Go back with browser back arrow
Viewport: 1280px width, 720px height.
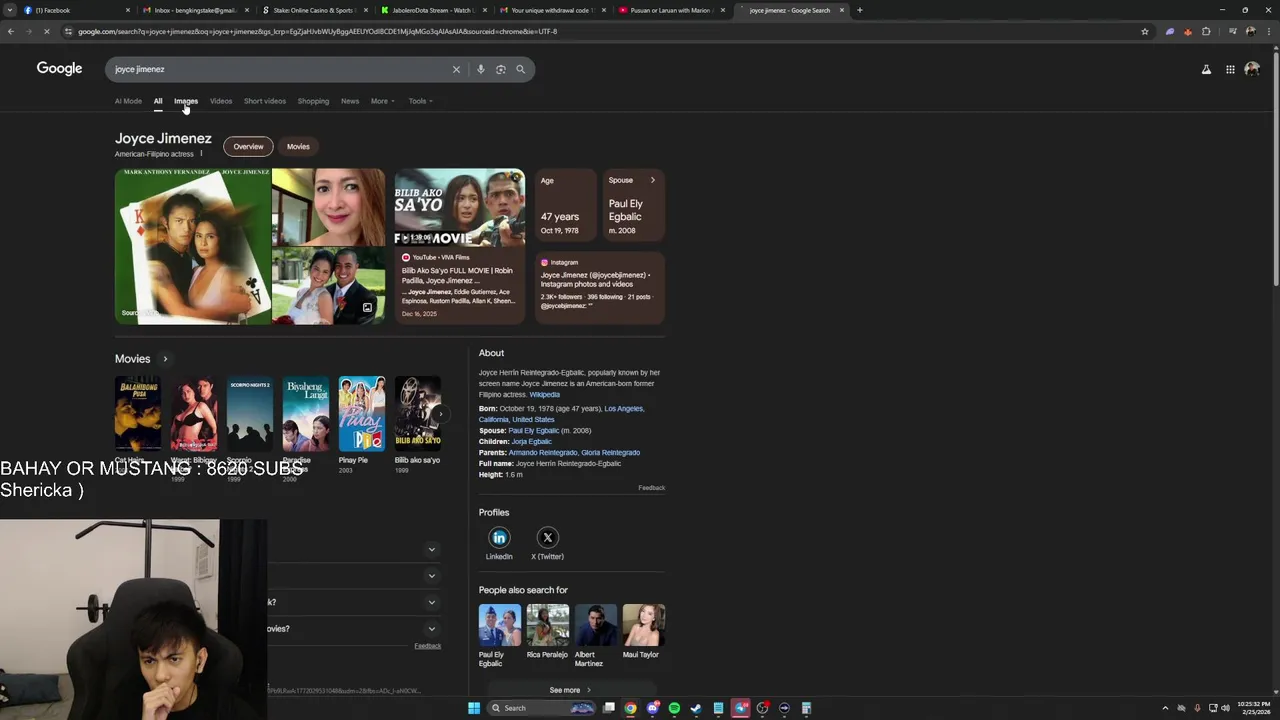tap(10, 31)
